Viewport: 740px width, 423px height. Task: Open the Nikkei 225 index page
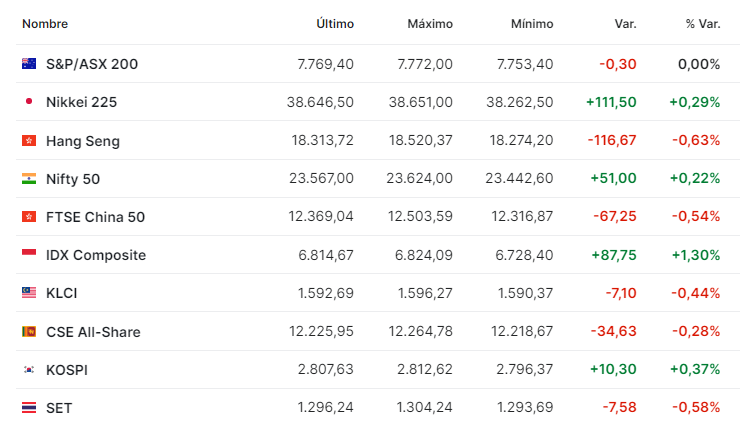[x=81, y=102]
